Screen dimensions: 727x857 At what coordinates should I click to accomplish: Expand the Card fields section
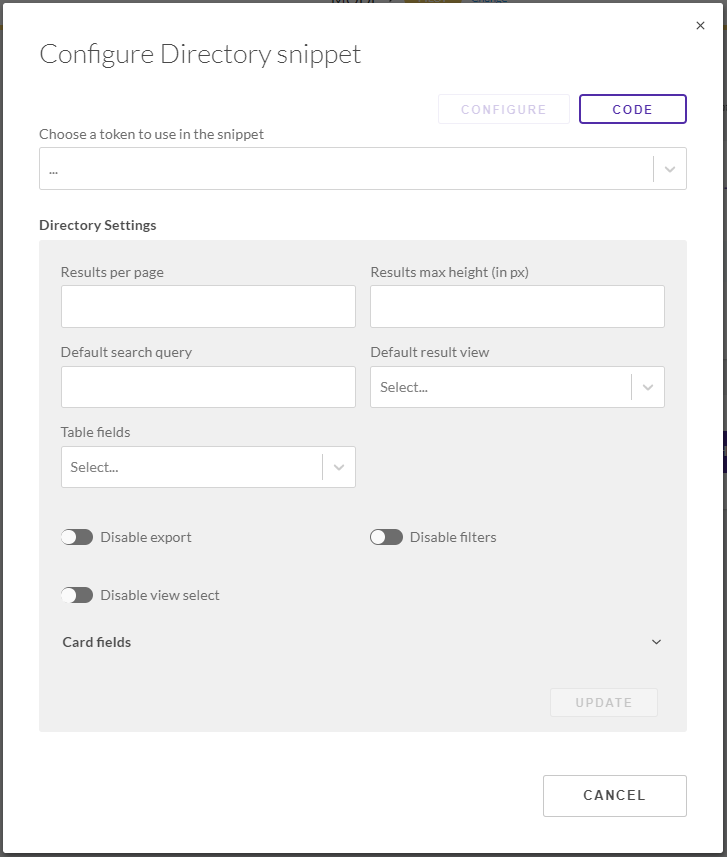pyautogui.click(x=362, y=642)
